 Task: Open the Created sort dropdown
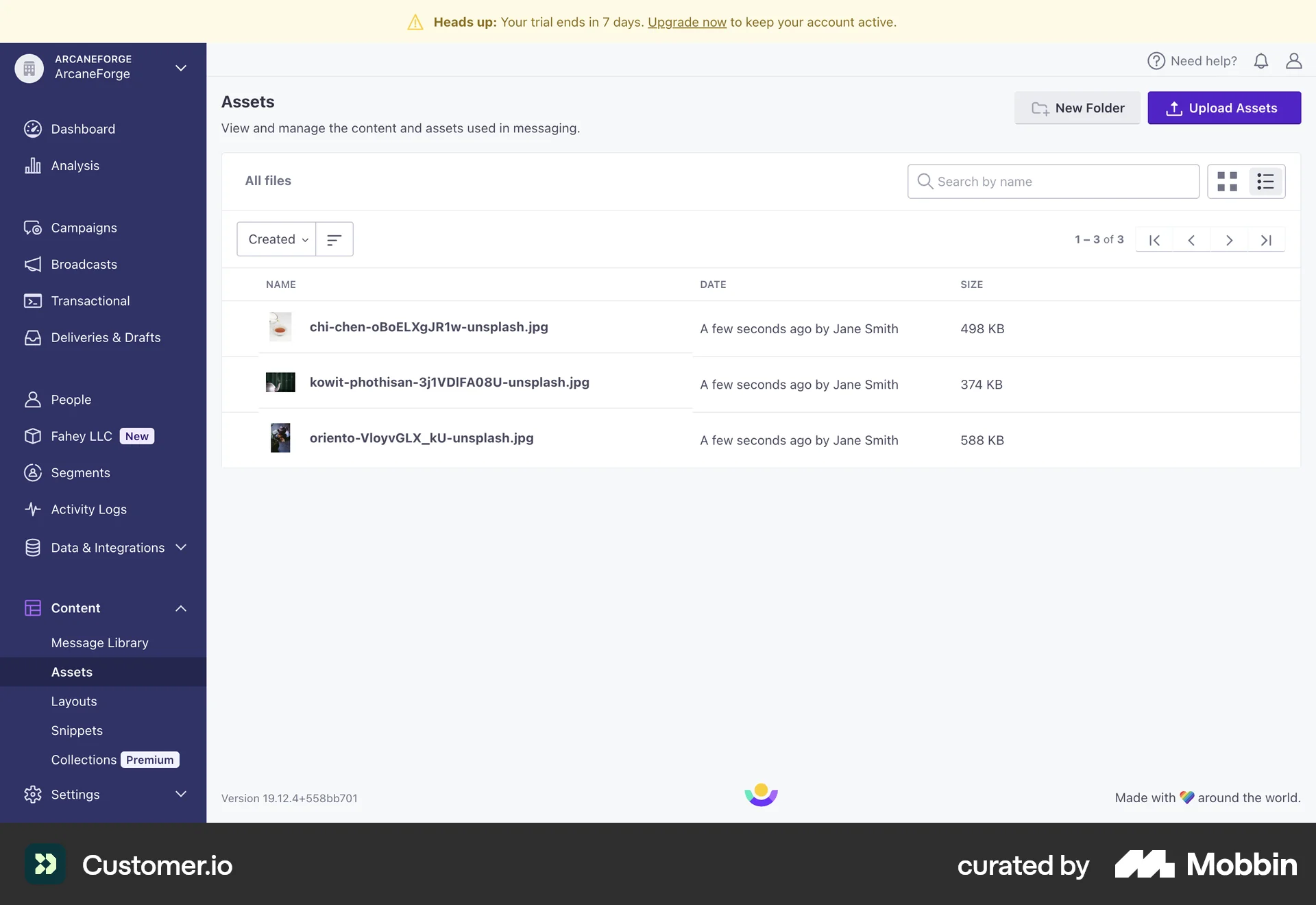pyautogui.click(x=276, y=239)
